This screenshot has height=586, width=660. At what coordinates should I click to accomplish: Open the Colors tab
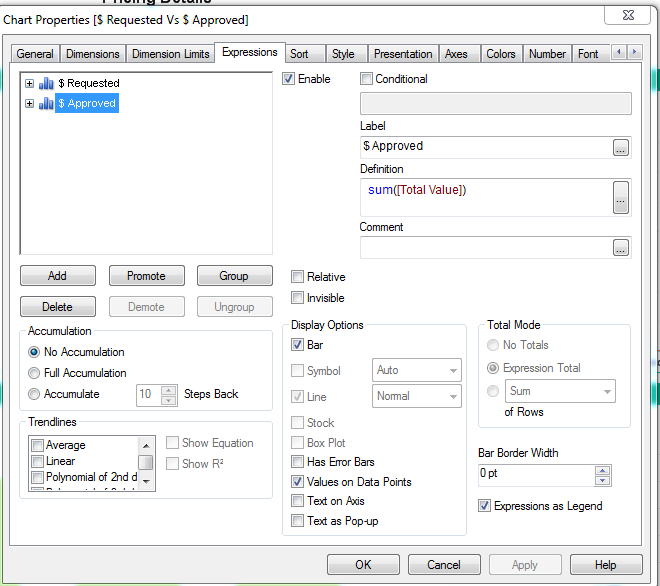[x=501, y=54]
